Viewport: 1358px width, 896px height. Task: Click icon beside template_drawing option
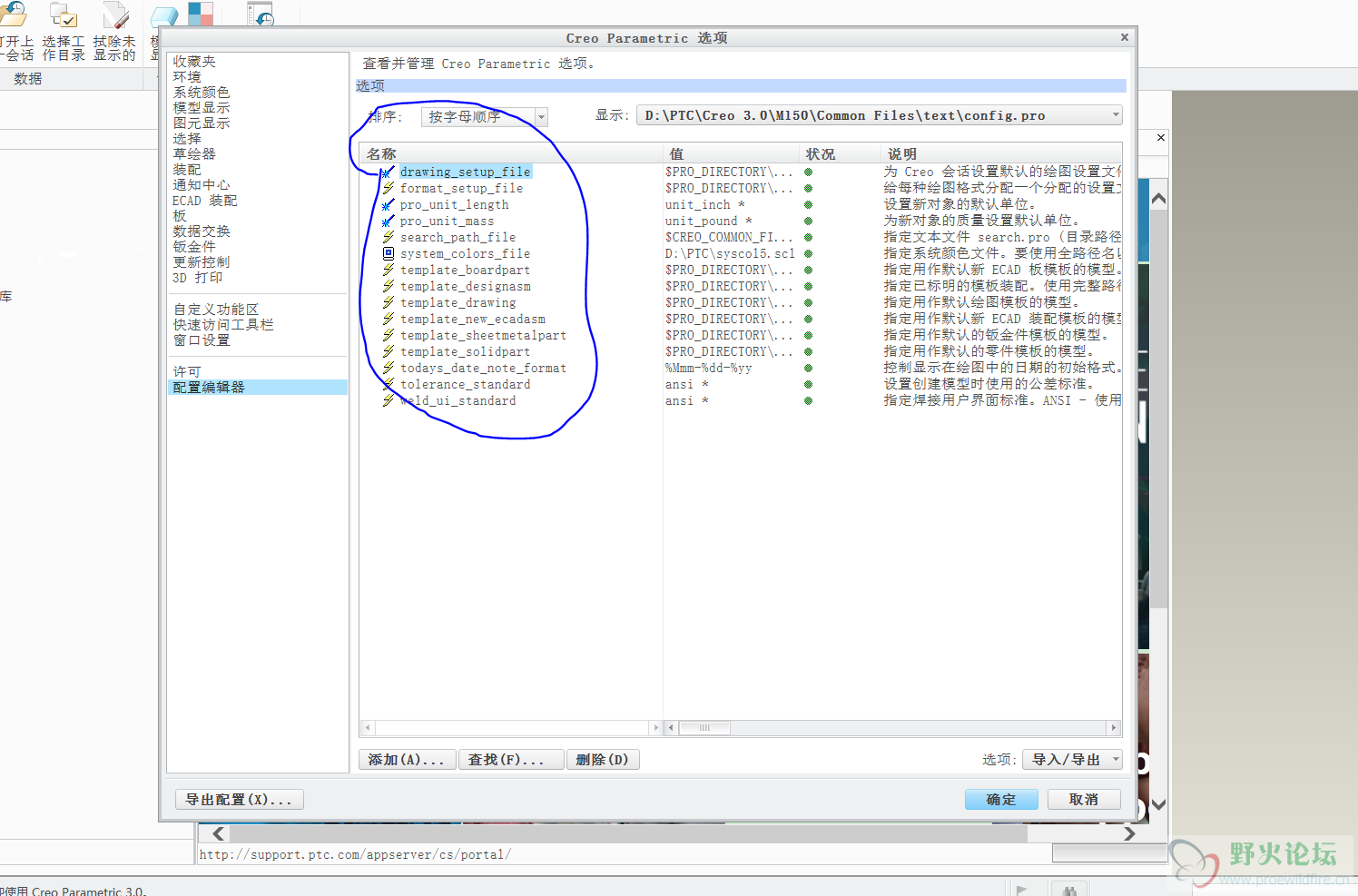pos(388,302)
